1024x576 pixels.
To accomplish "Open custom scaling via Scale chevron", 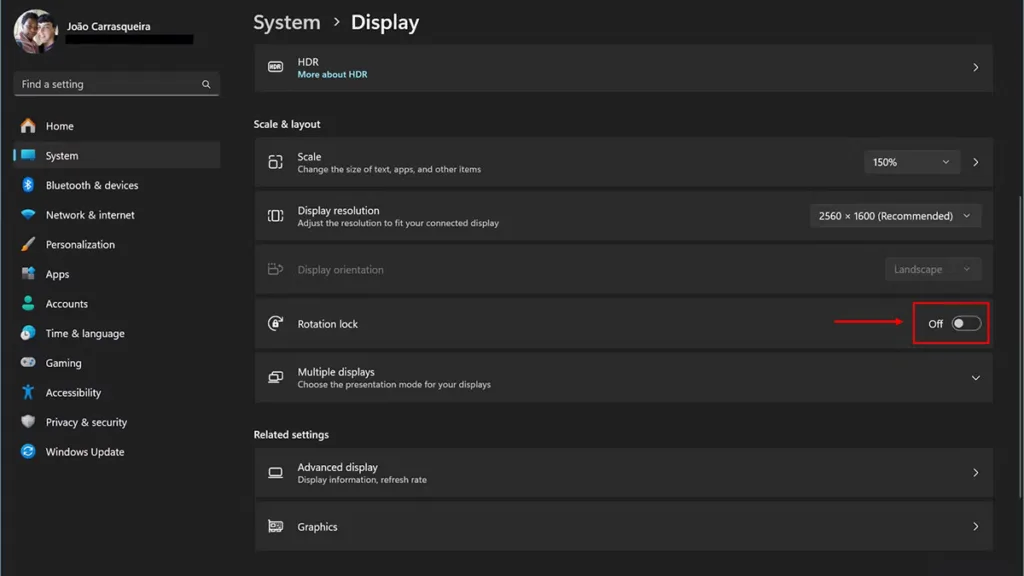I will 975,162.
